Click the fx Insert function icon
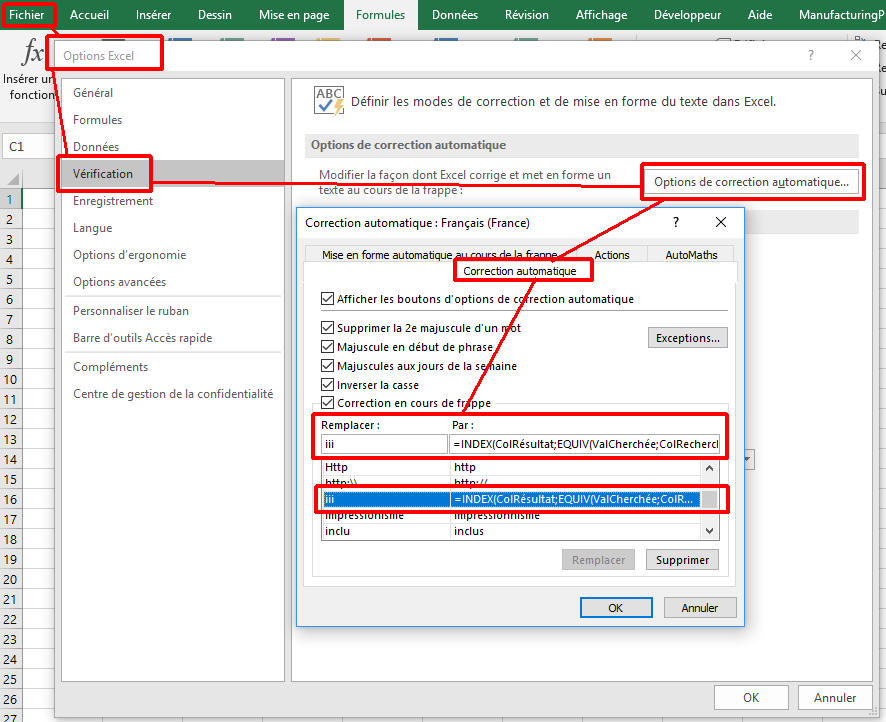Viewport: 886px width, 722px height. pos(32,54)
